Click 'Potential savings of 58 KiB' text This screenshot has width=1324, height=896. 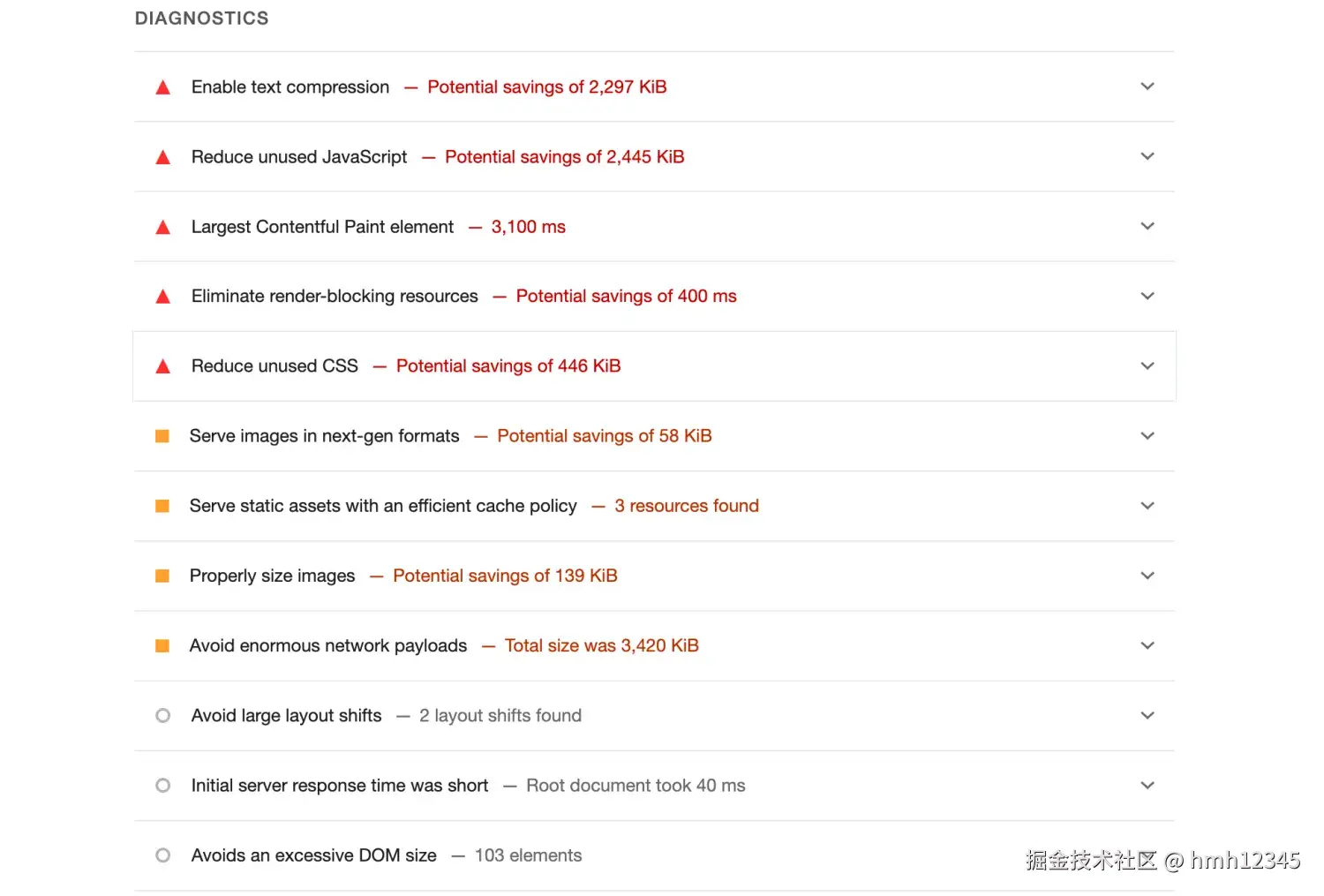coord(604,436)
